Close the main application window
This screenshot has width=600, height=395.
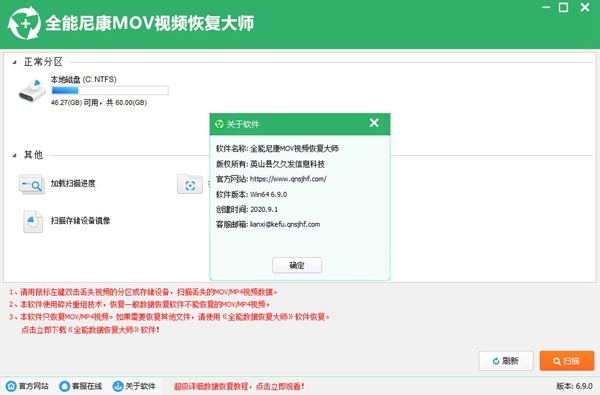585,7
